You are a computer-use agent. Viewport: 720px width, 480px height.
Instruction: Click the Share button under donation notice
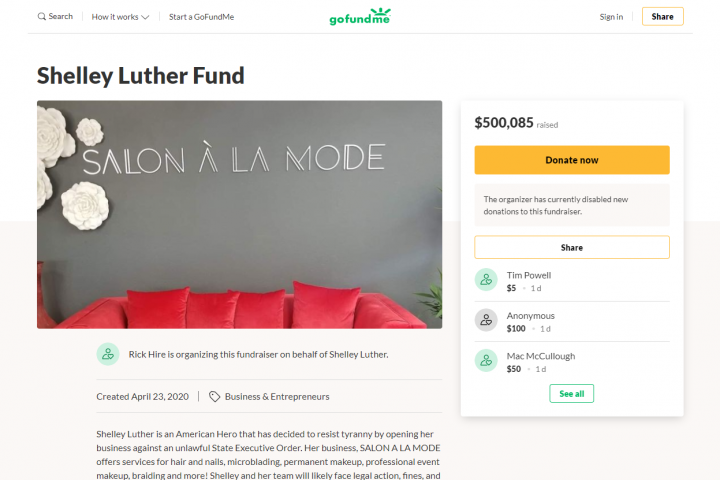[x=572, y=247]
